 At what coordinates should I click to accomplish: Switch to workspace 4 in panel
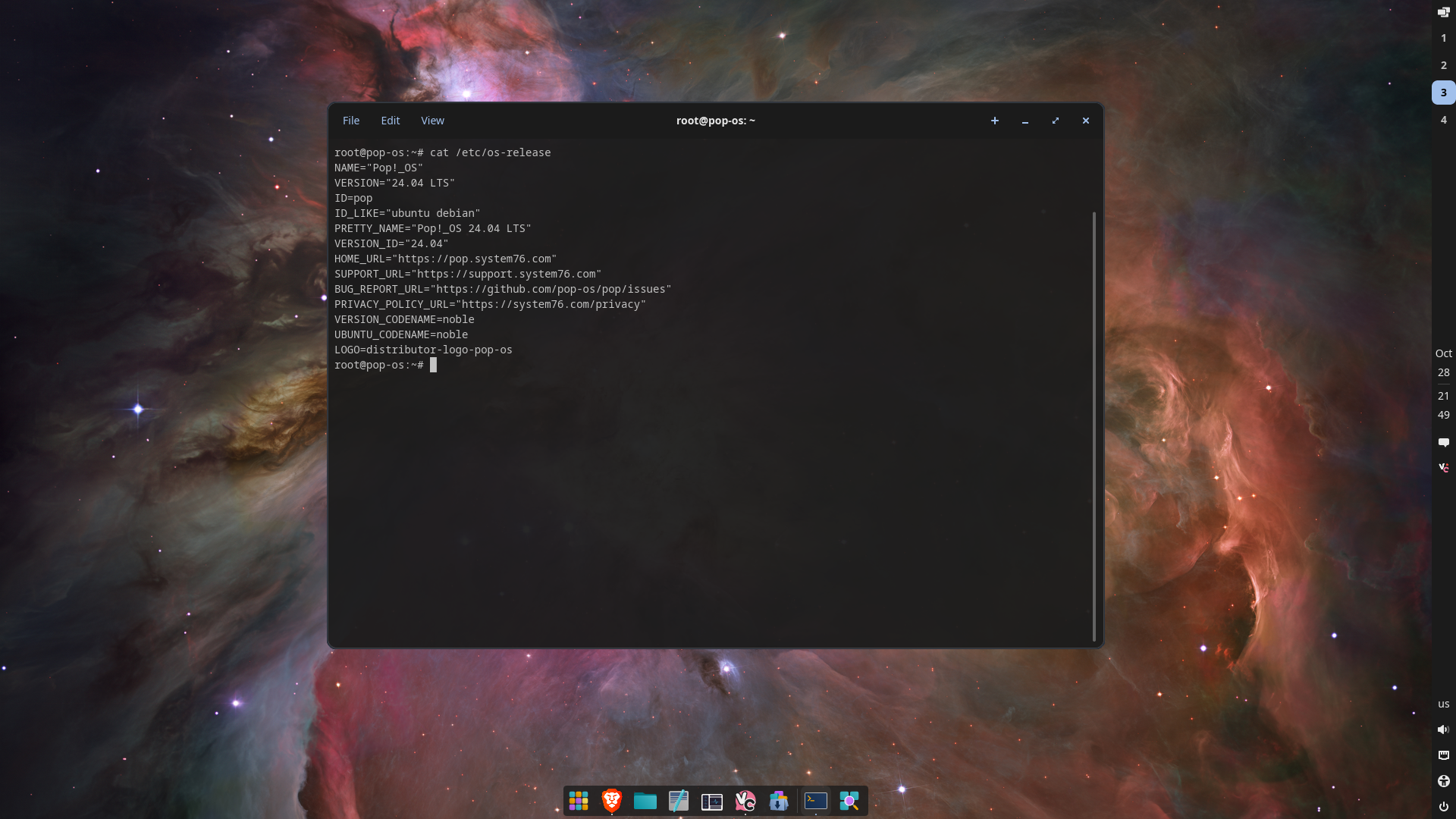1443,120
